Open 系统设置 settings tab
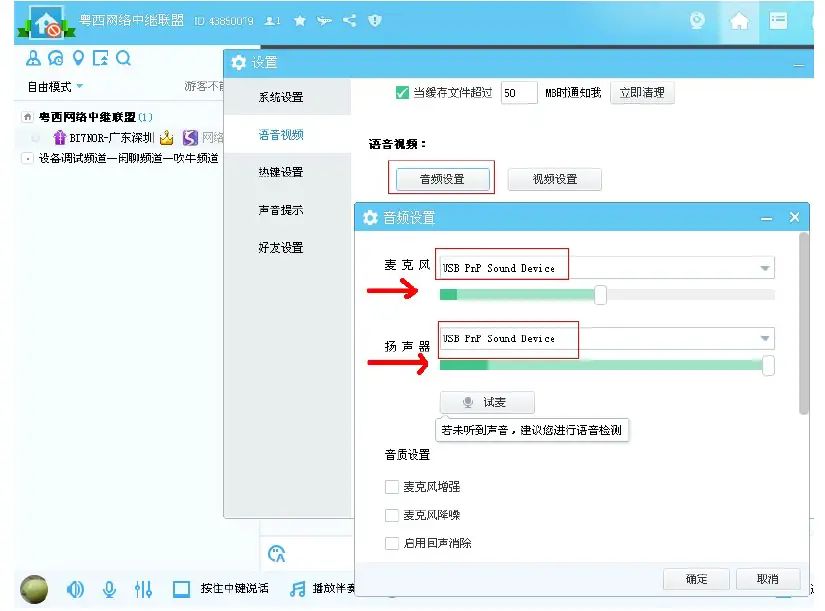Screen dimensions: 825x611 click(x=281, y=97)
